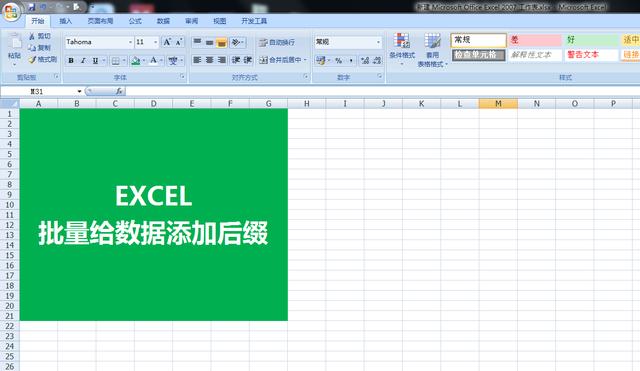Open the font size 11 dropdown
640x371 pixels.
point(156,42)
